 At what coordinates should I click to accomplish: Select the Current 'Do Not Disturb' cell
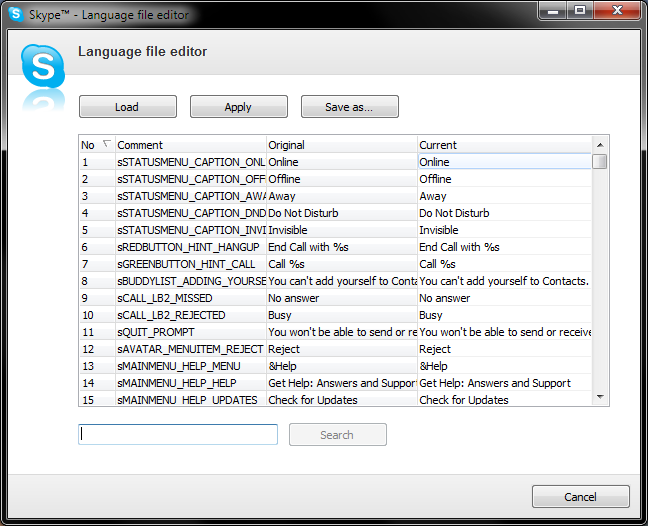505,213
